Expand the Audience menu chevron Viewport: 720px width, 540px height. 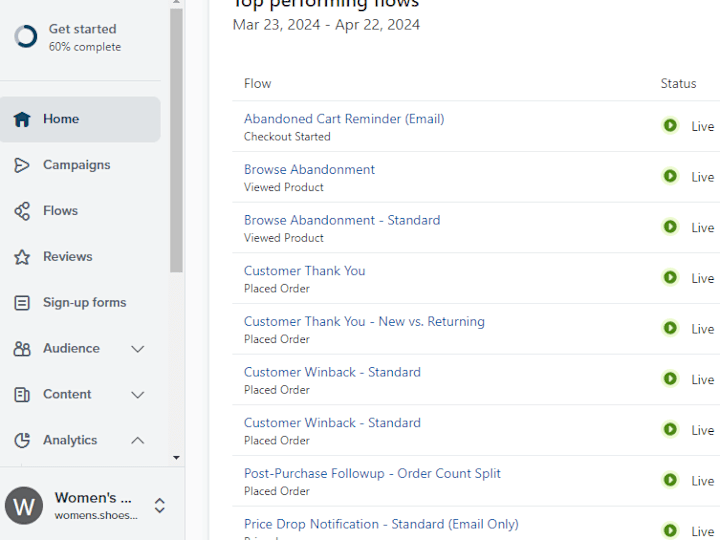point(138,349)
